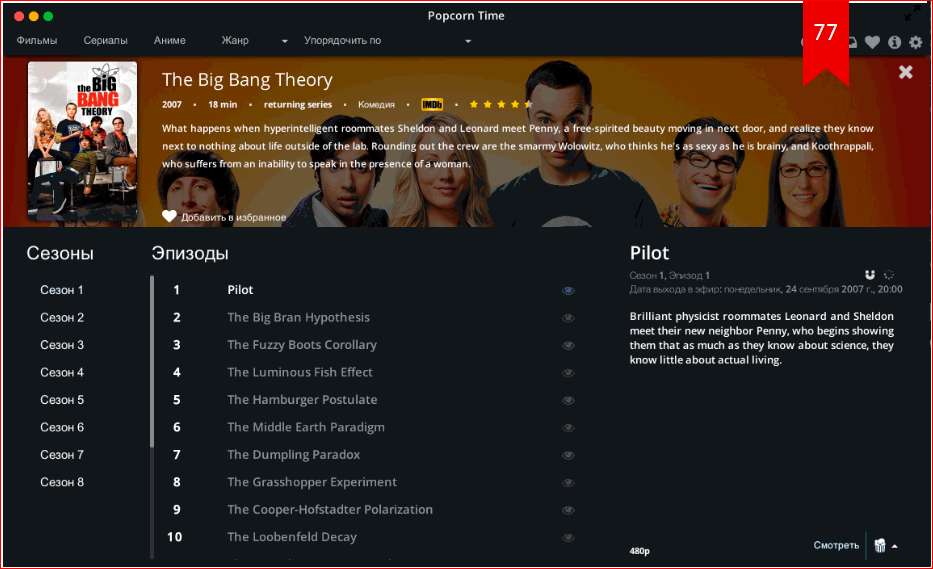Select Сезон 2 in seasons list

[x=62, y=317]
